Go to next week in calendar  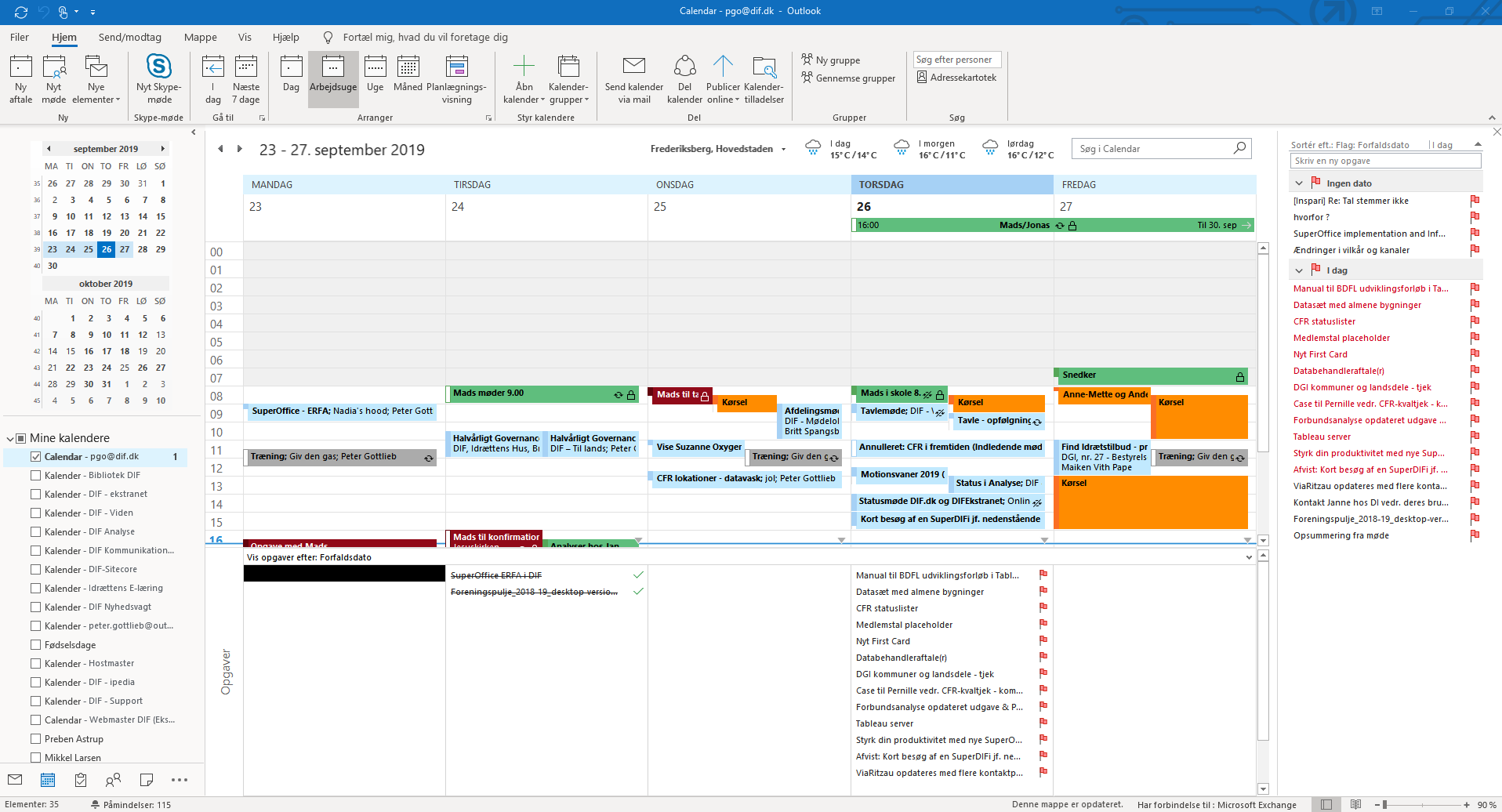pyautogui.click(x=240, y=149)
